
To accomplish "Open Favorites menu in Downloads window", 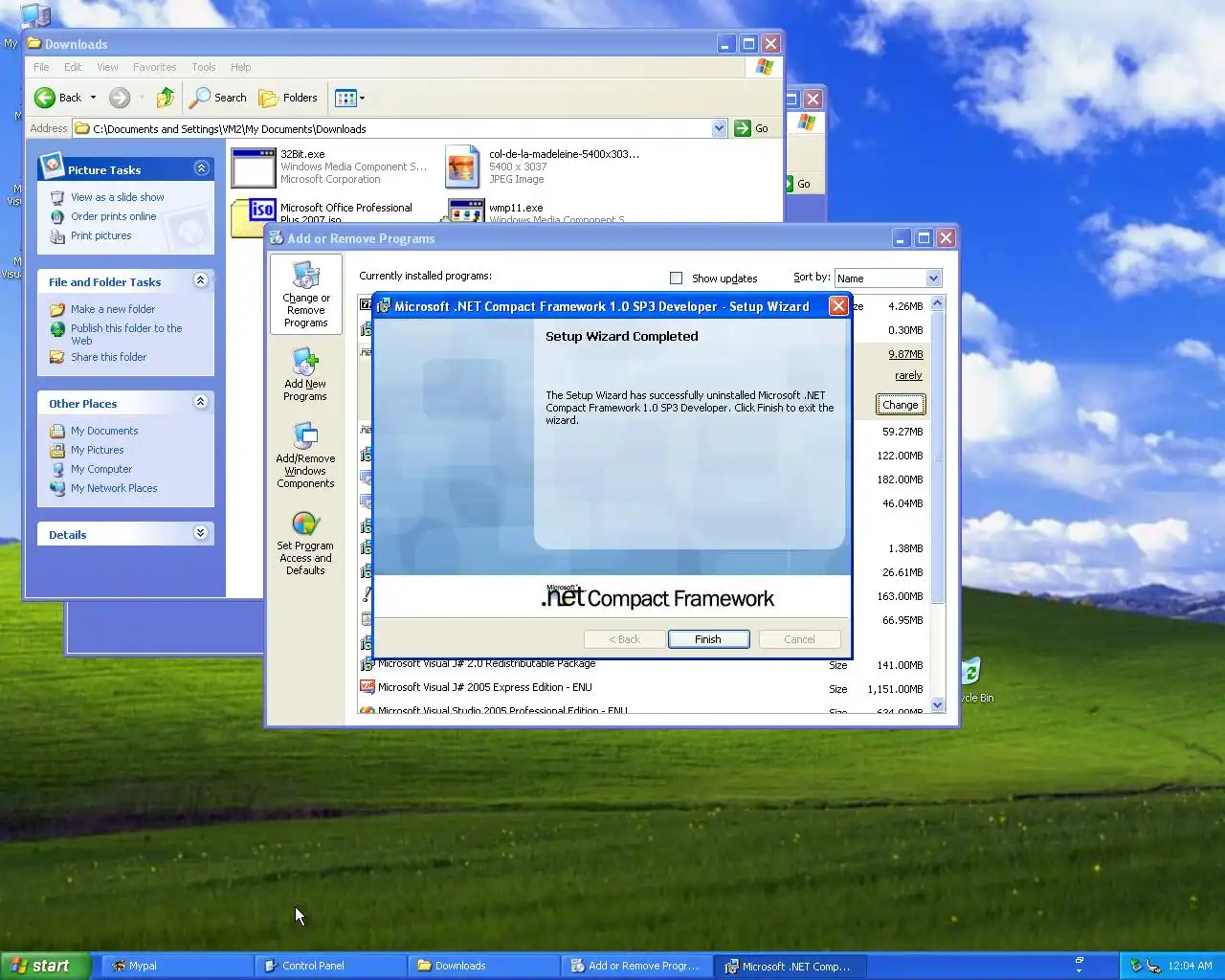I will coord(154,67).
